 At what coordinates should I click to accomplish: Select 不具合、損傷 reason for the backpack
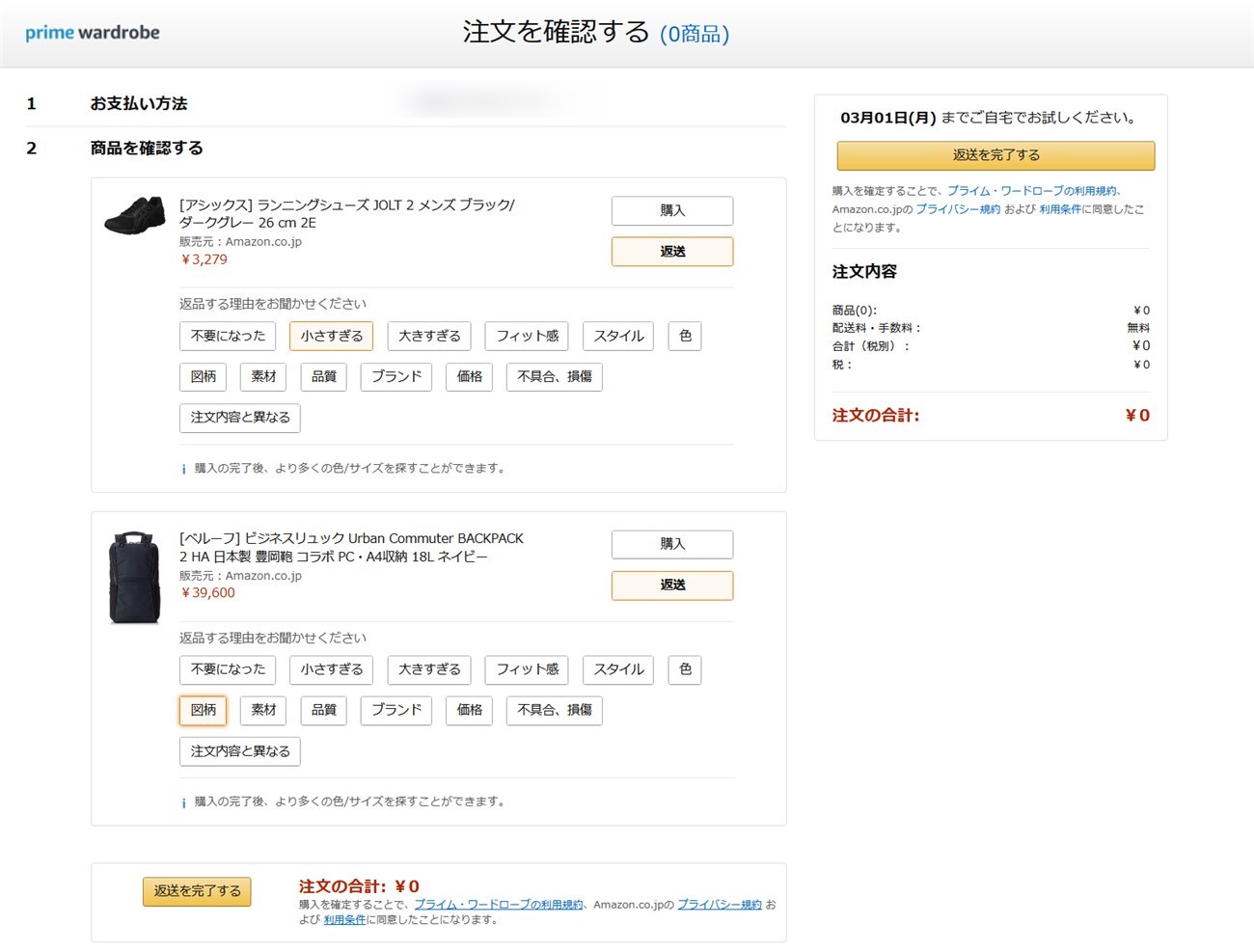pyautogui.click(x=555, y=710)
